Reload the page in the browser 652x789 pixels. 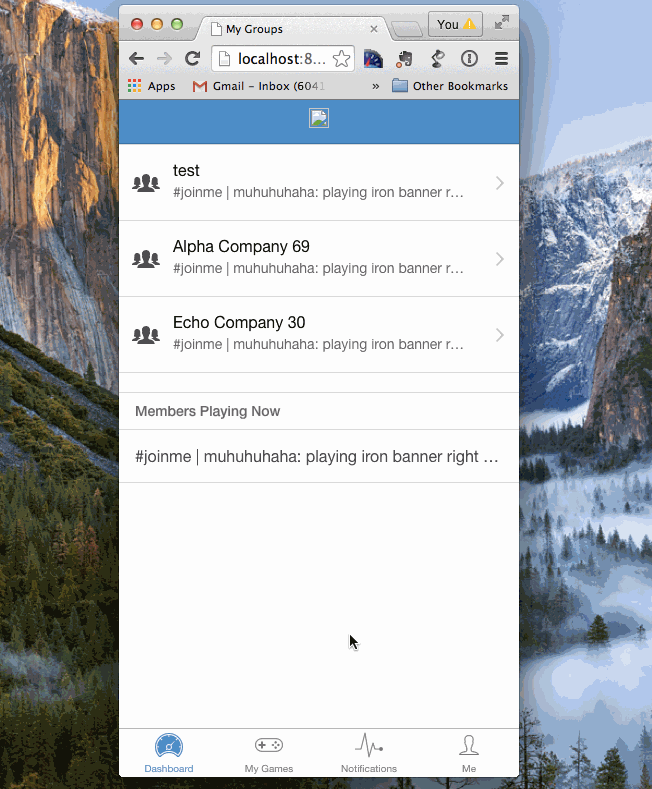193,59
